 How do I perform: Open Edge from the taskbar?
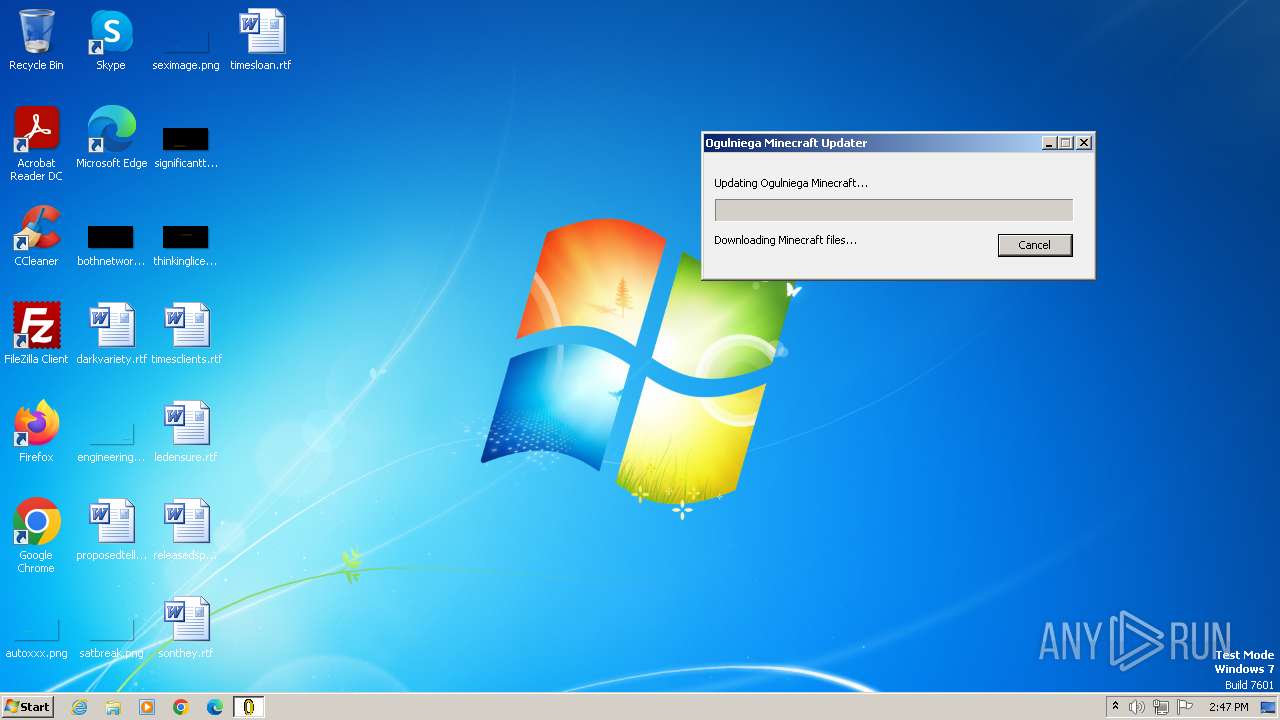pos(215,707)
